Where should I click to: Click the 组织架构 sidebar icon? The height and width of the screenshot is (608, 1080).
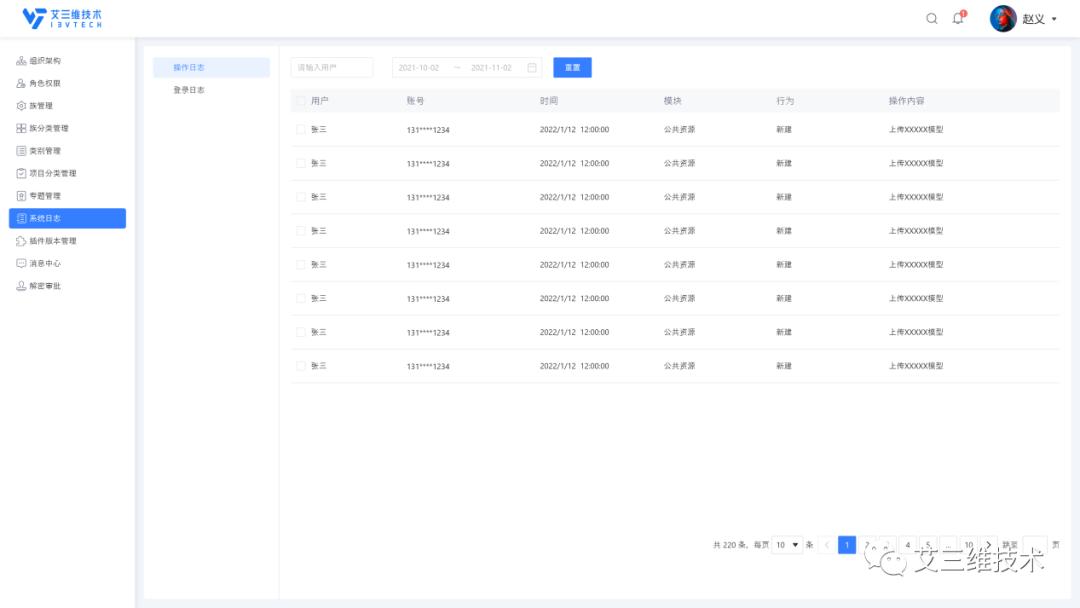coord(21,61)
